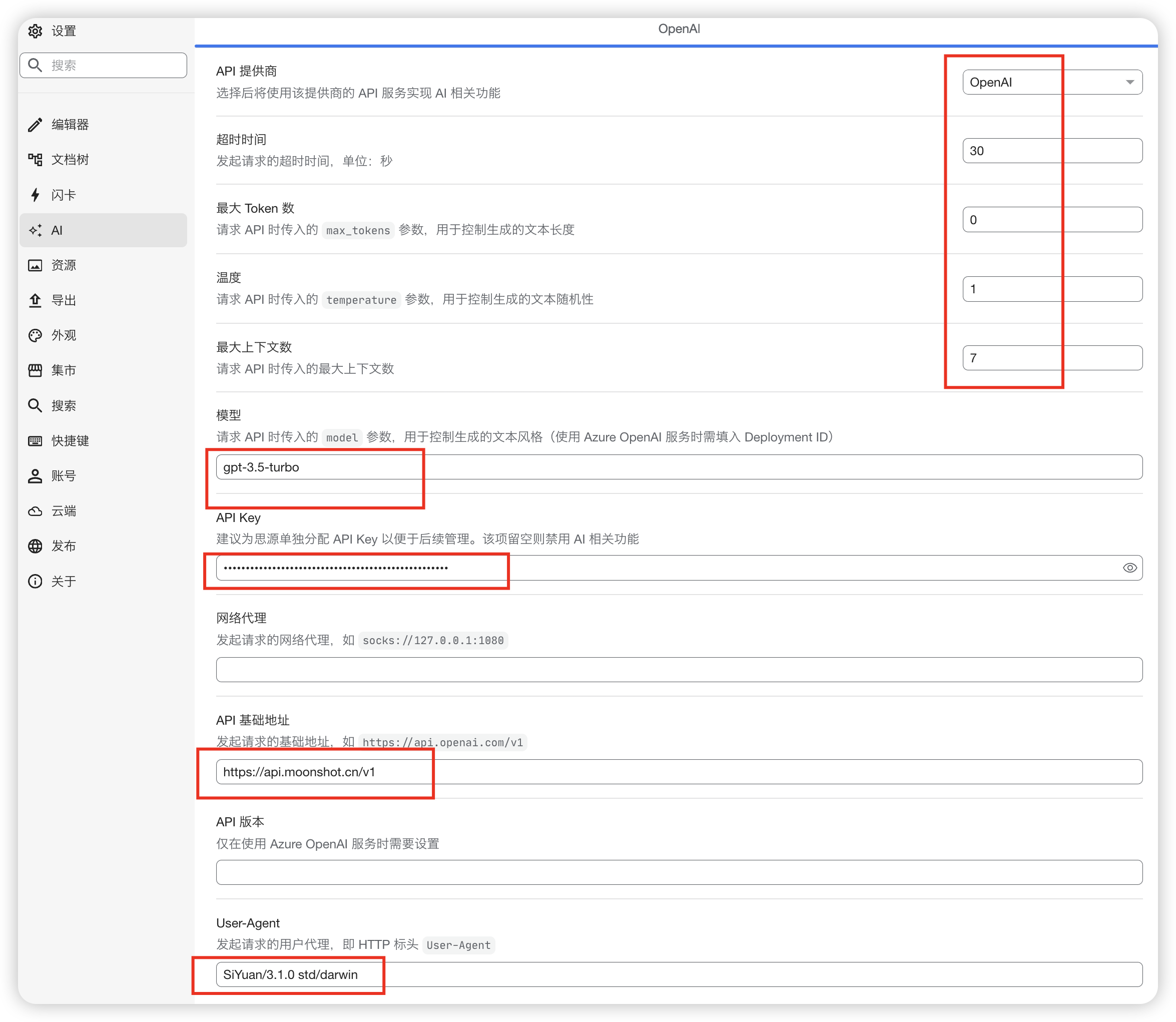Click the empty network proxy field
This screenshot has height=1022, width=1176.
(679, 670)
